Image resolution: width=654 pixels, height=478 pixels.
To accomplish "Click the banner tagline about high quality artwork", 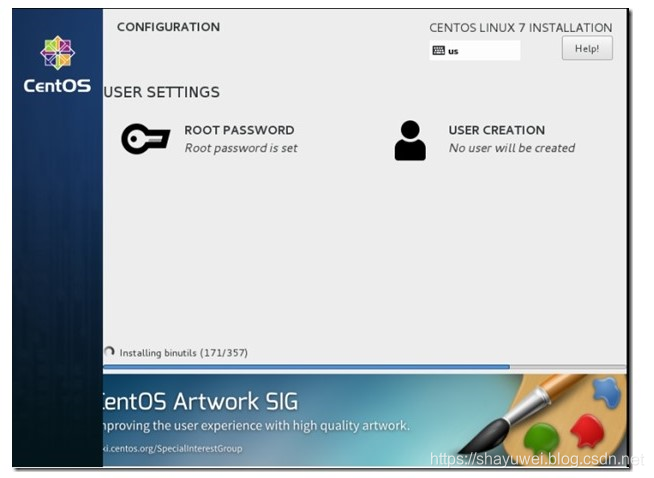I will click(255, 426).
